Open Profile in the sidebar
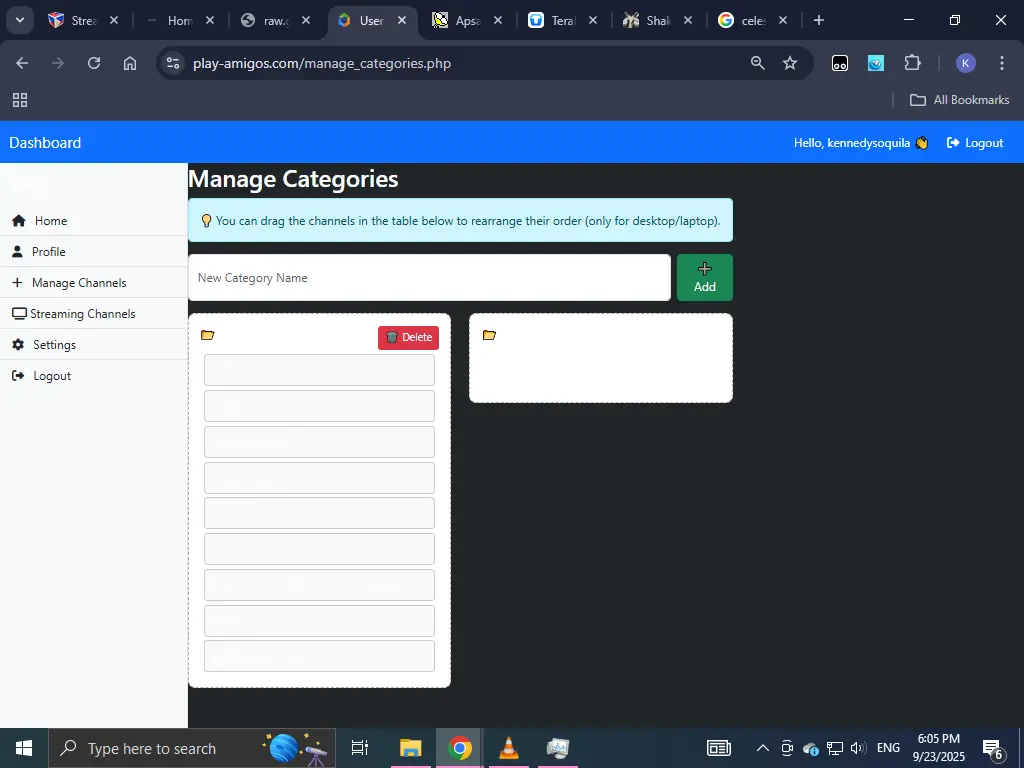The image size is (1024, 768). 93,251
